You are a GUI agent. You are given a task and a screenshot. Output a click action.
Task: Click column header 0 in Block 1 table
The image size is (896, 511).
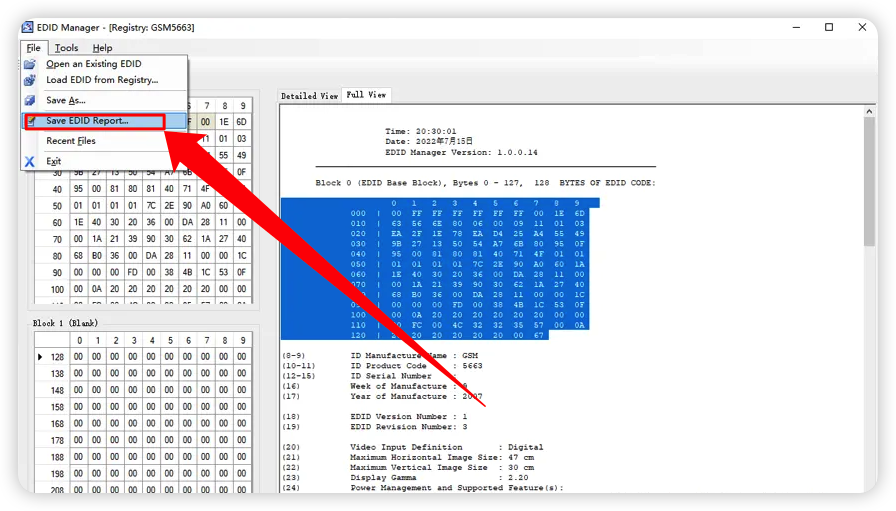coord(79,341)
